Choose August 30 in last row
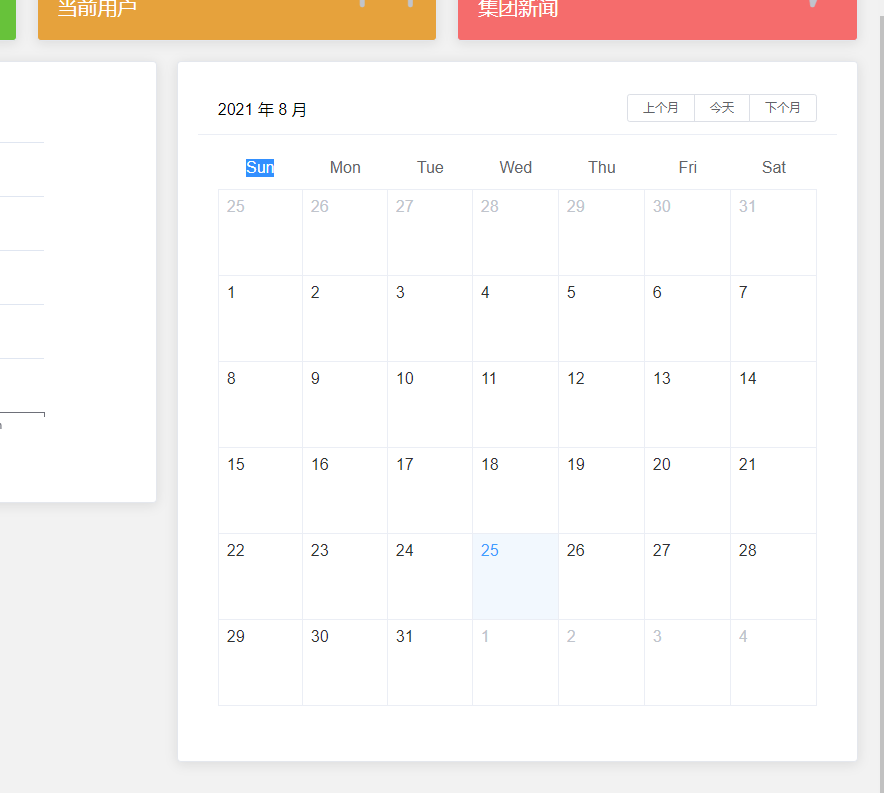This screenshot has width=884, height=793. 345,663
